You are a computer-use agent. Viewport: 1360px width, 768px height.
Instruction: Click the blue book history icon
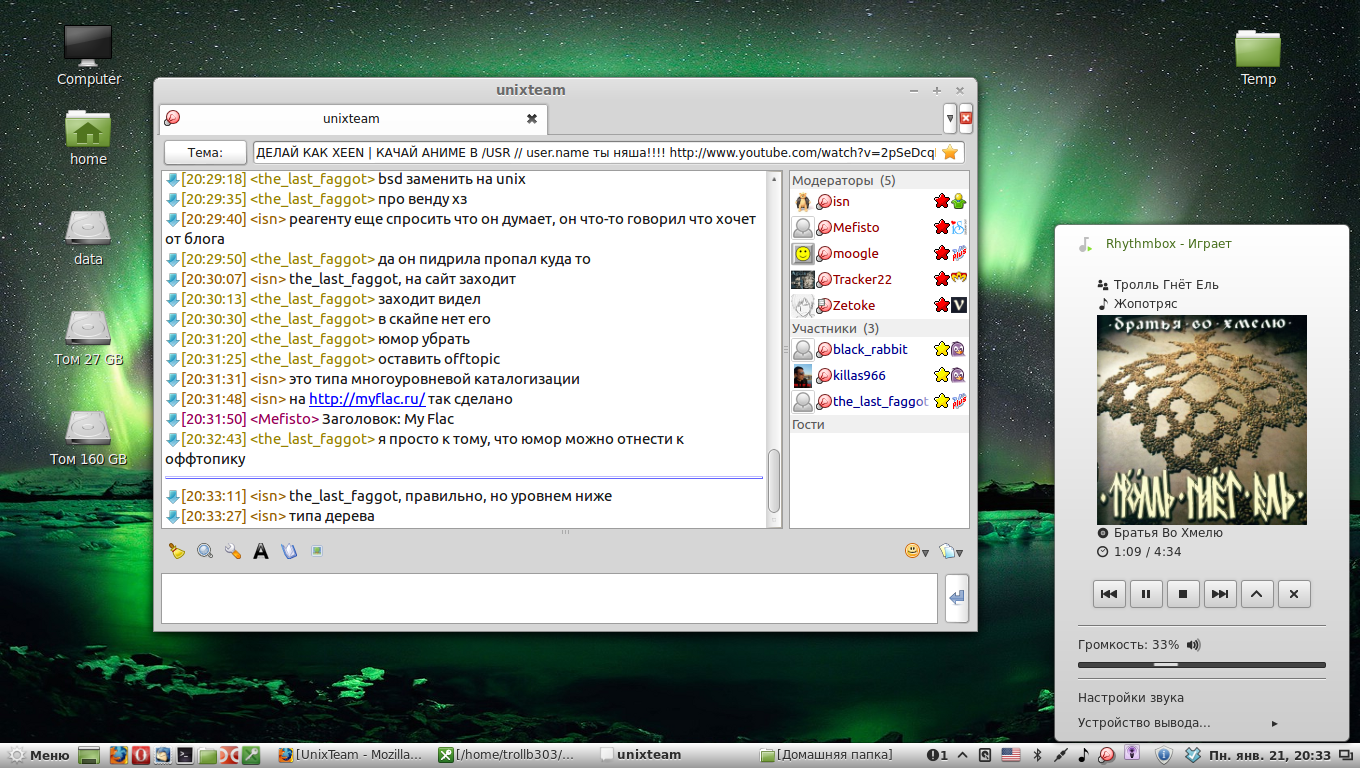click(289, 551)
